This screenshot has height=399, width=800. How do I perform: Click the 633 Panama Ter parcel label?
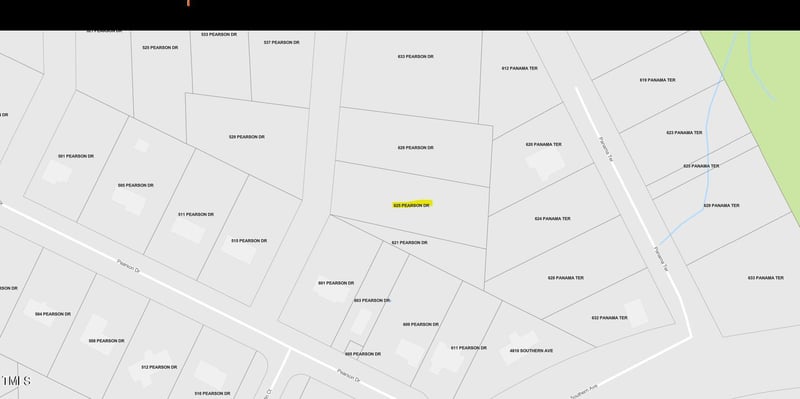point(765,278)
